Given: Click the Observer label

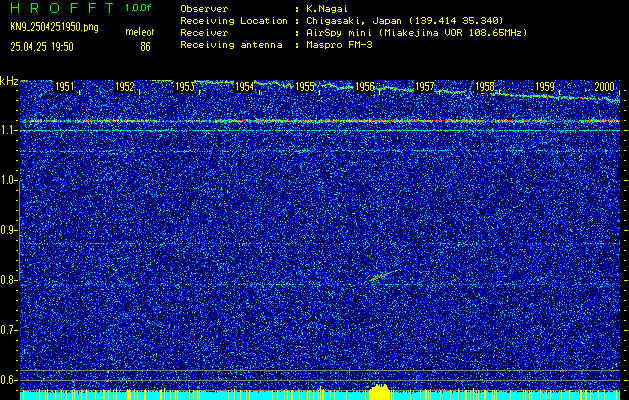Looking at the screenshot, I should pos(204,9).
